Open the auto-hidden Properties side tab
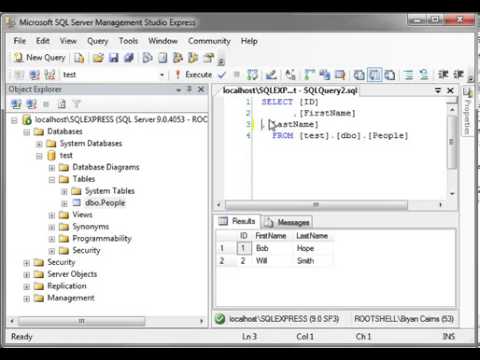This screenshot has height=360, width=480. (x=467, y=111)
